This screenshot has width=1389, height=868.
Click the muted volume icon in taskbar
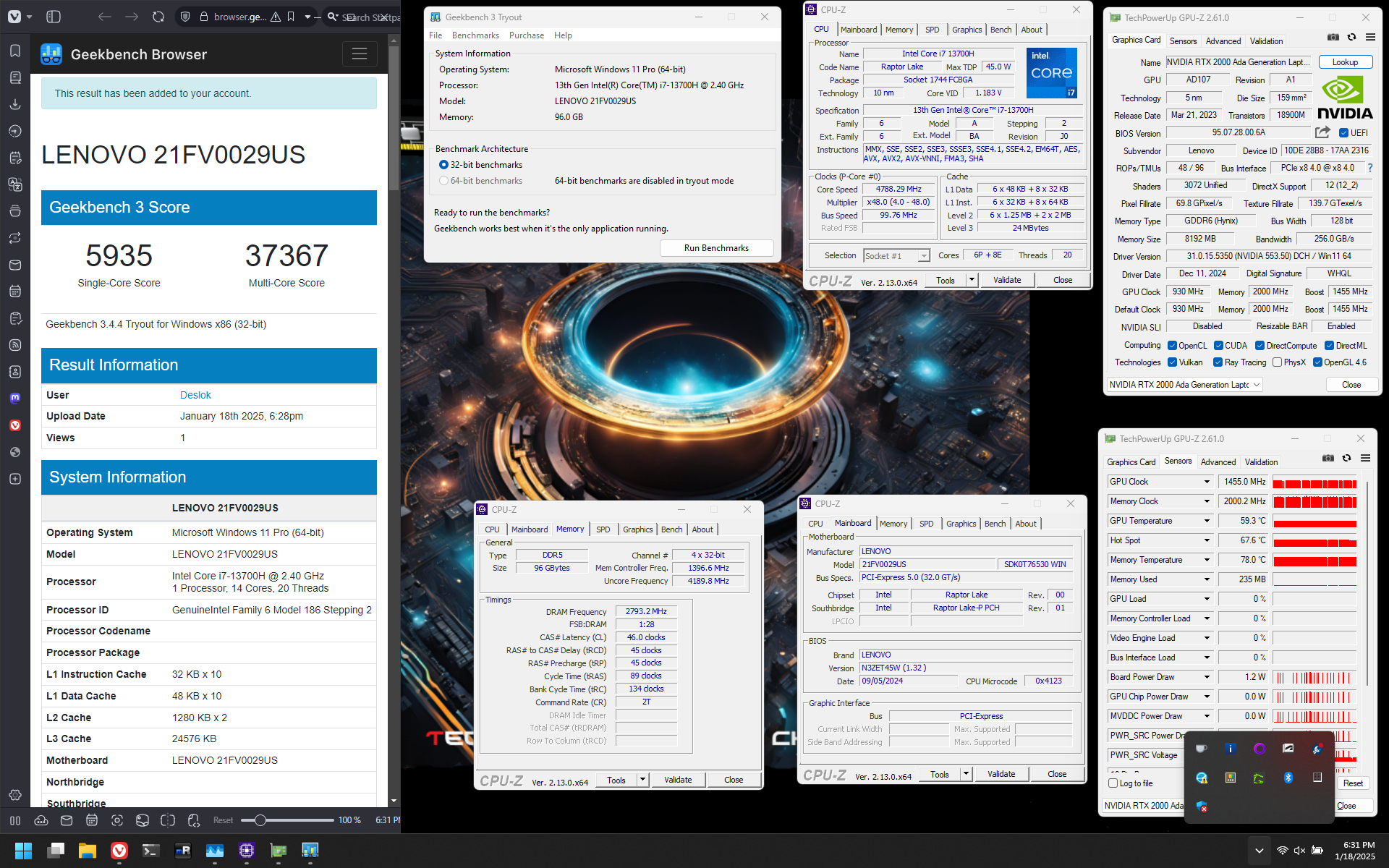point(1299,851)
